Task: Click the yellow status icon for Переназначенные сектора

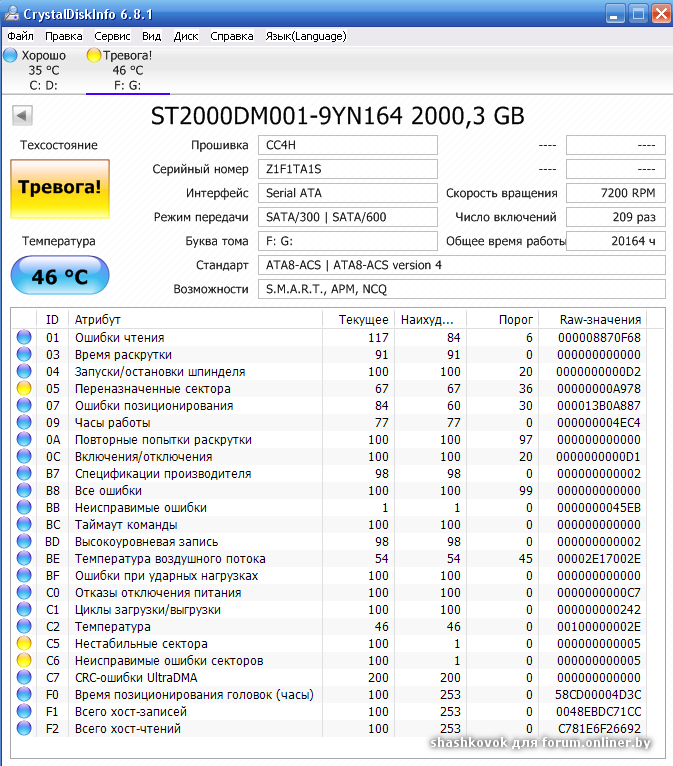Action: (24, 389)
